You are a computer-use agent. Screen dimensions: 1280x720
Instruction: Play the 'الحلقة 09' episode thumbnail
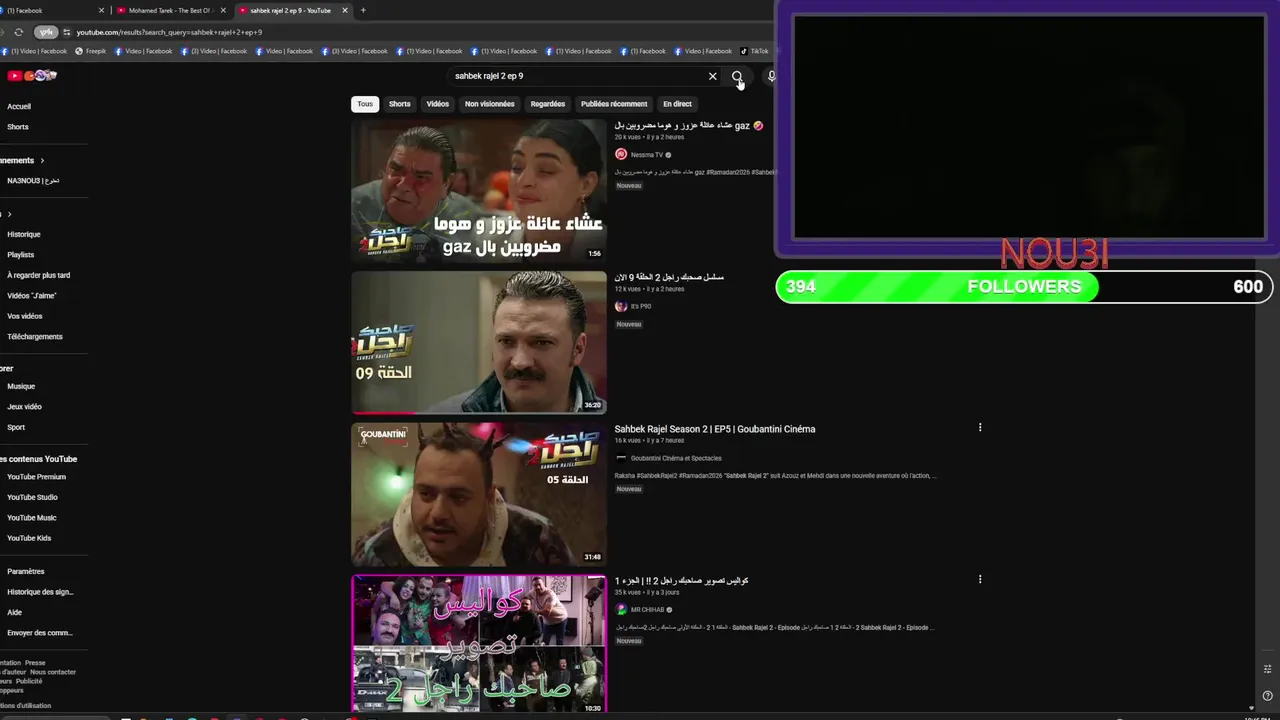(x=479, y=343)
